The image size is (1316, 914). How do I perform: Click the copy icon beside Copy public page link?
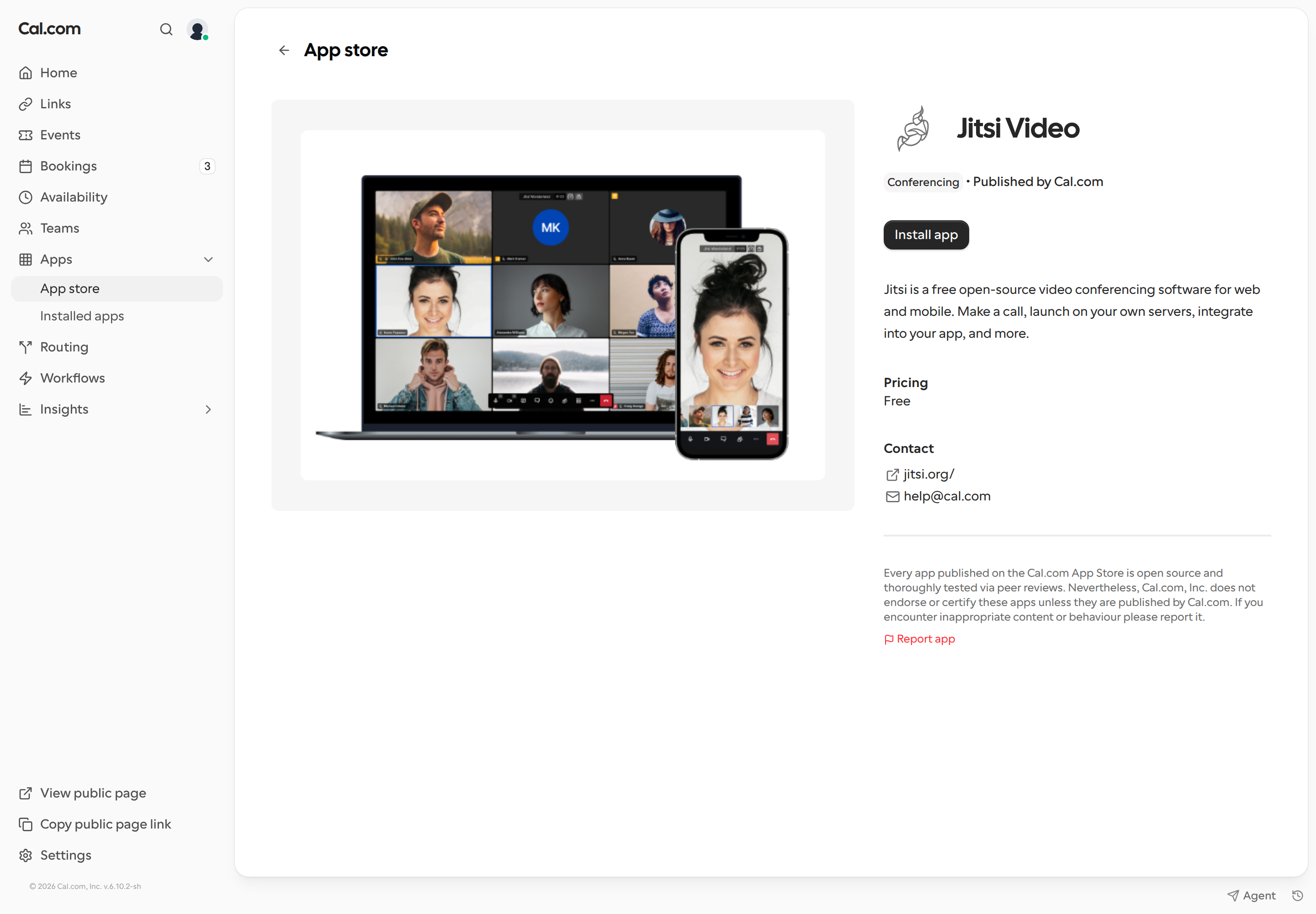pos(25,824)
